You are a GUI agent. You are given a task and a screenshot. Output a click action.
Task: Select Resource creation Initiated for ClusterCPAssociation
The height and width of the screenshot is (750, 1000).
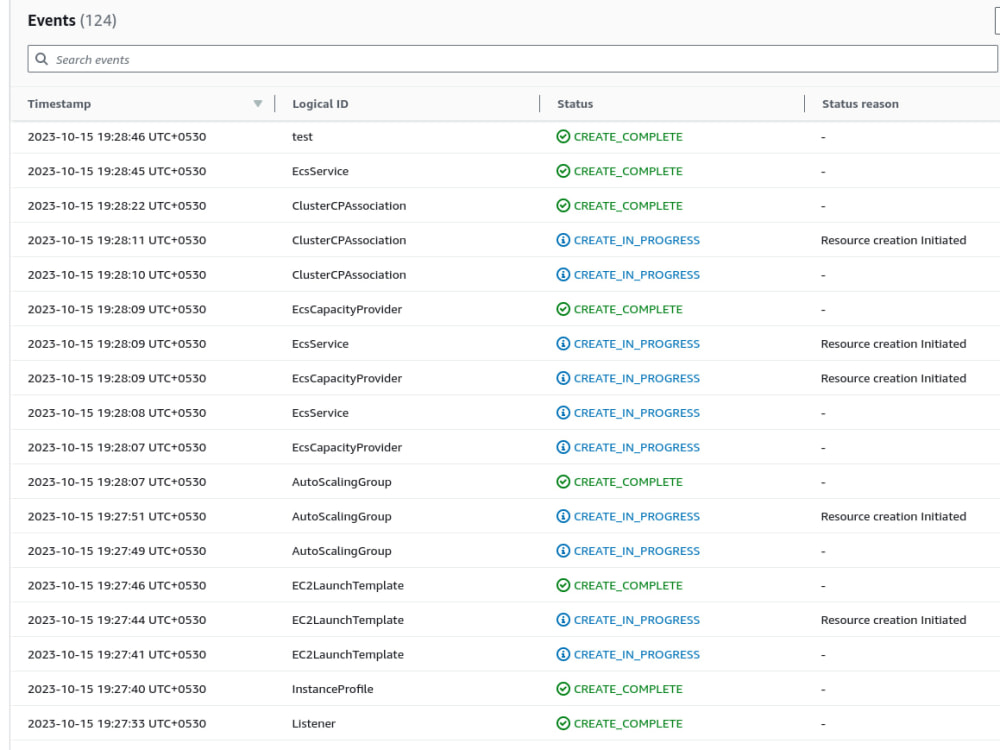coord(893,240)
